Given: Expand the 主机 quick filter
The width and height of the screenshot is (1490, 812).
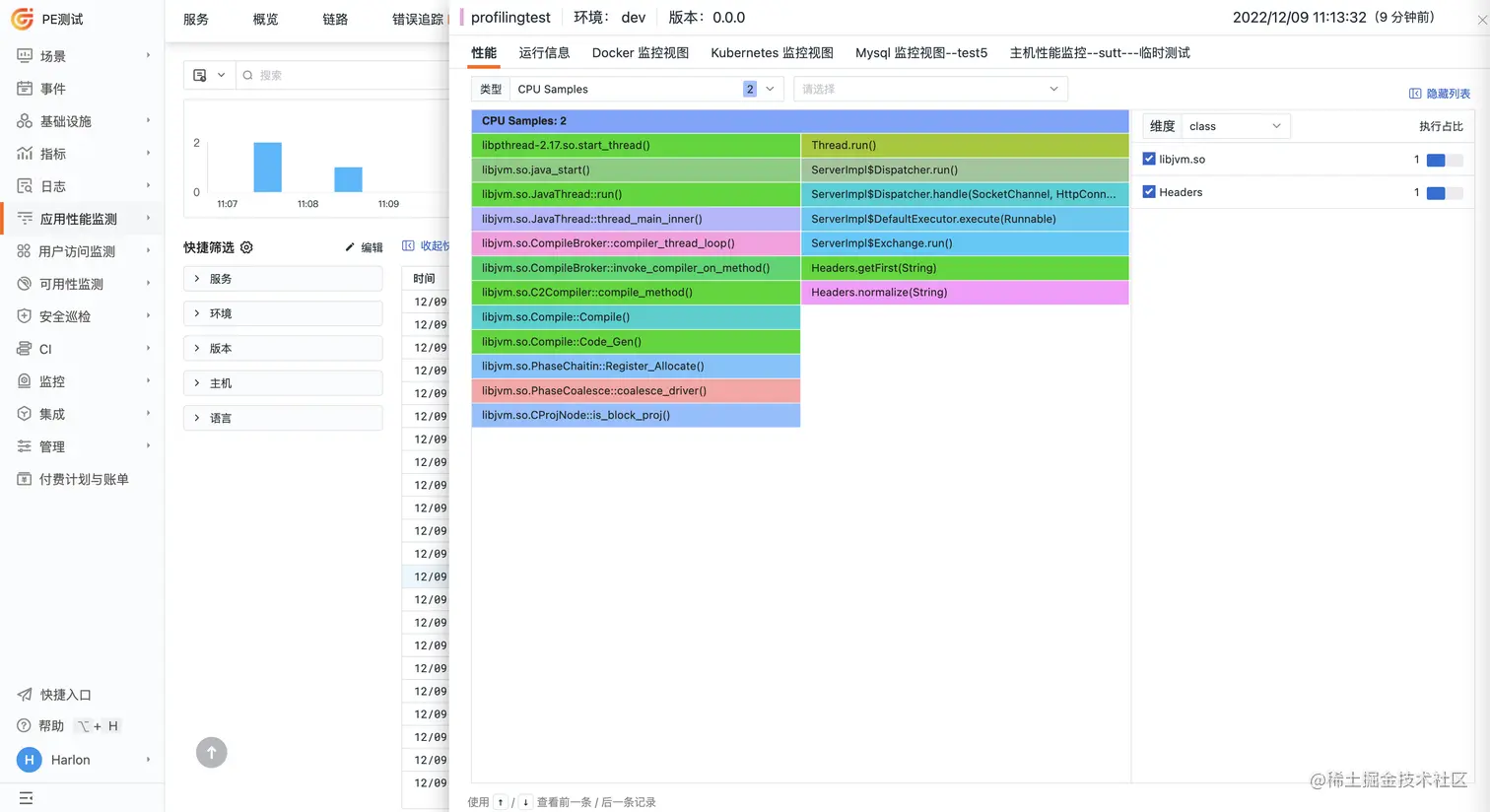Looking at the screenshot, I should (283, 383).
